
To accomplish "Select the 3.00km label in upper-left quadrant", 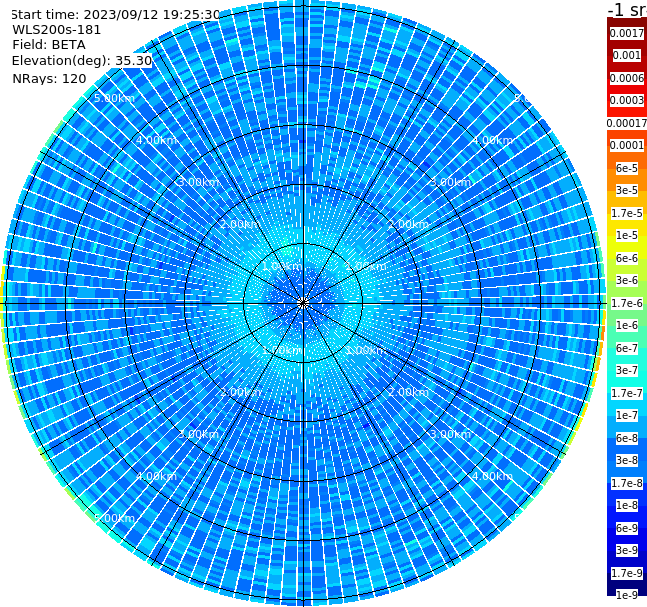I will (198, 182).
